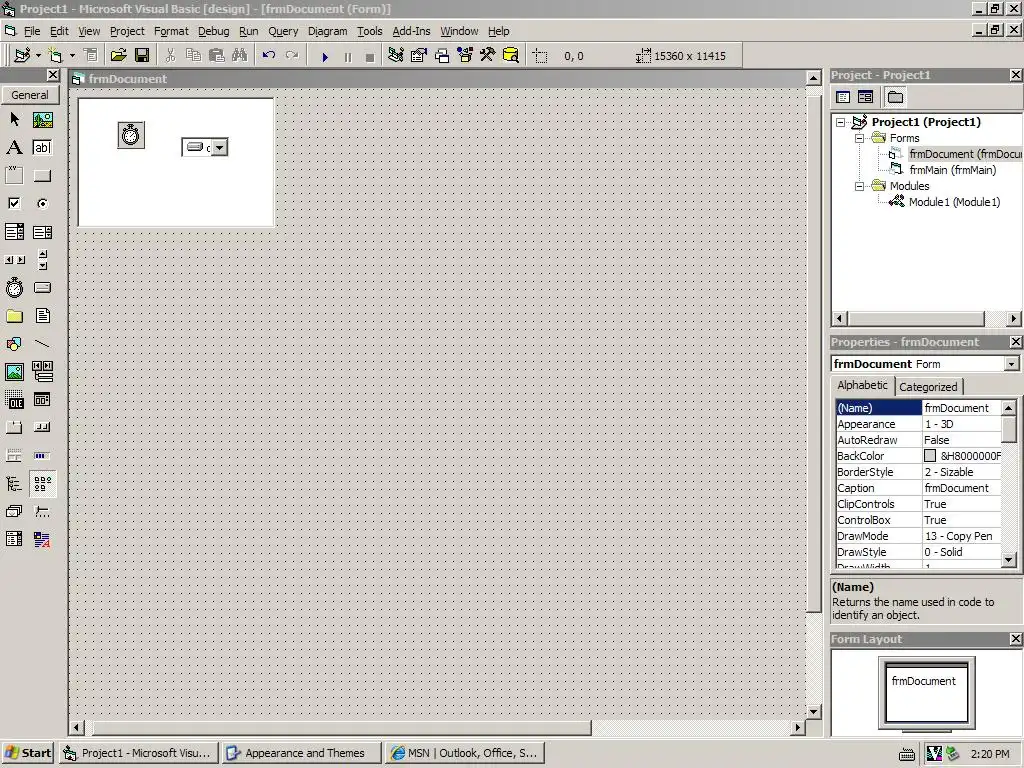Image resolution: width=1024 pixels, height=768 pixels.
Task: Select the Timer tool in toolbox
Action: coord(14,287)
